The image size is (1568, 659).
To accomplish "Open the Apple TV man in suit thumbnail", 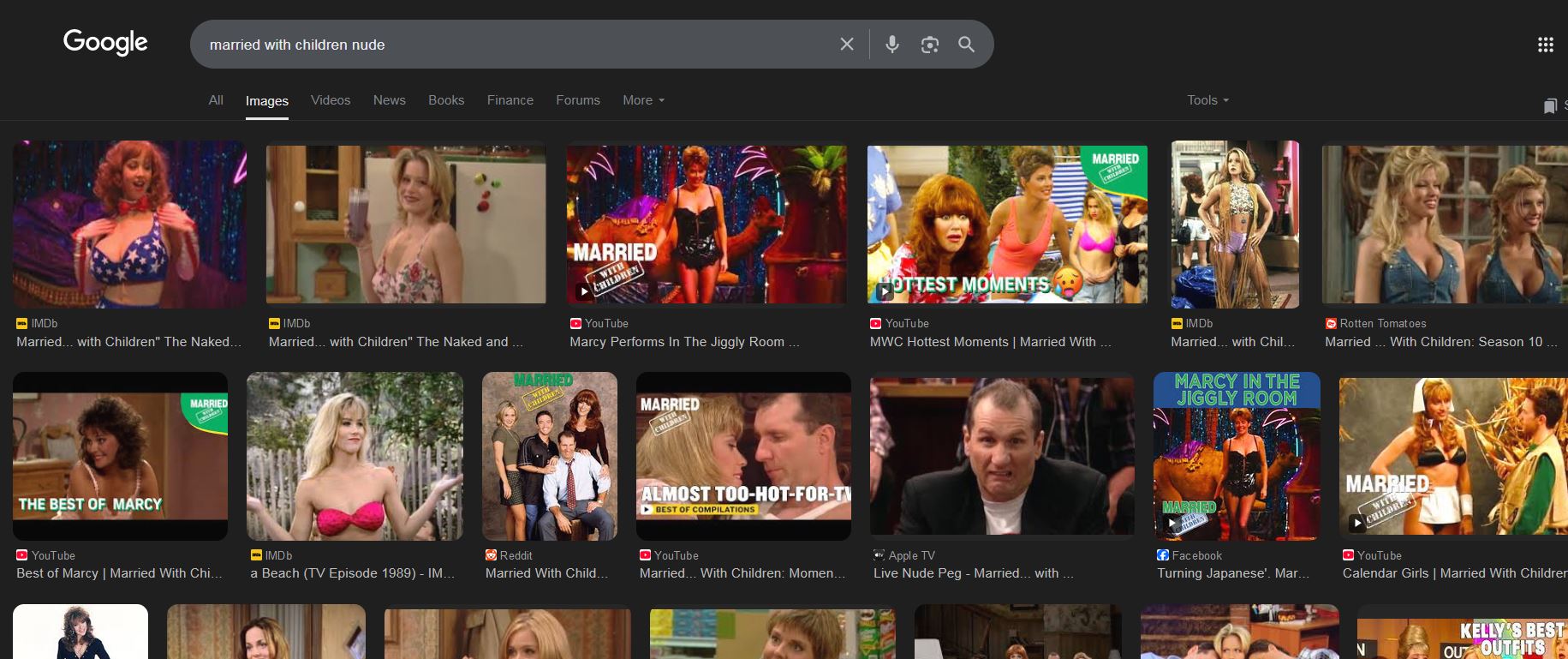I will pyautogui.click(x=1002, y=456).
